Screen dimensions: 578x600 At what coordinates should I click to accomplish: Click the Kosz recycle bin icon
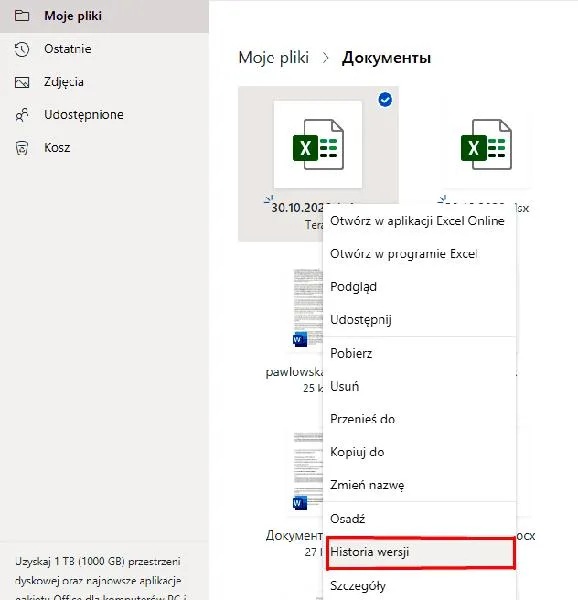(22, 148)
